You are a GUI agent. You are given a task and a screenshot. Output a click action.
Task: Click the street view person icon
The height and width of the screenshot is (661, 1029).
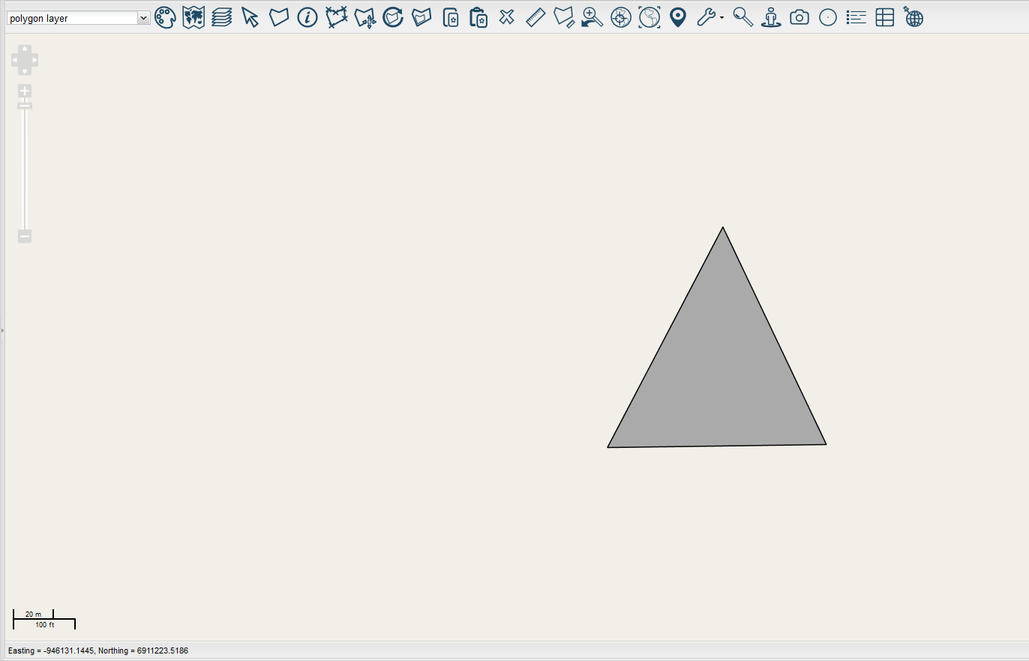[771, 17]
